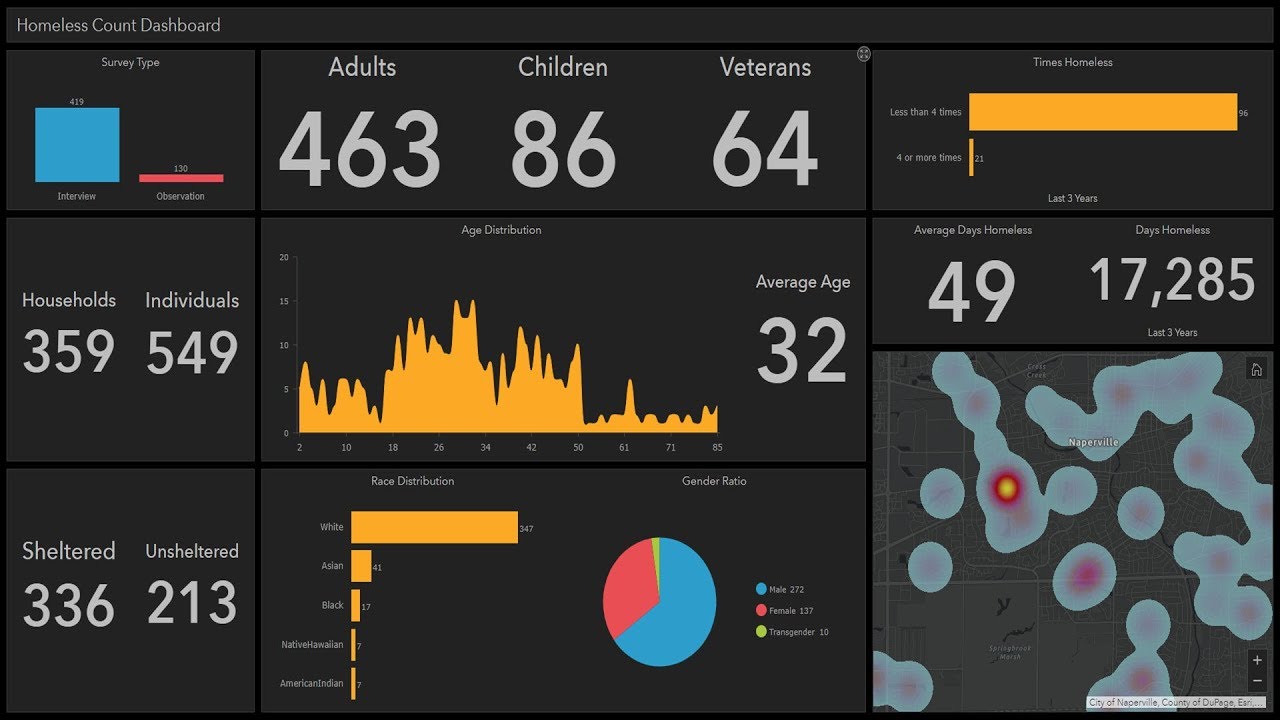Click the Gender Ratio chart title
Screen dimensions: 1280x720
coord(714,481)
